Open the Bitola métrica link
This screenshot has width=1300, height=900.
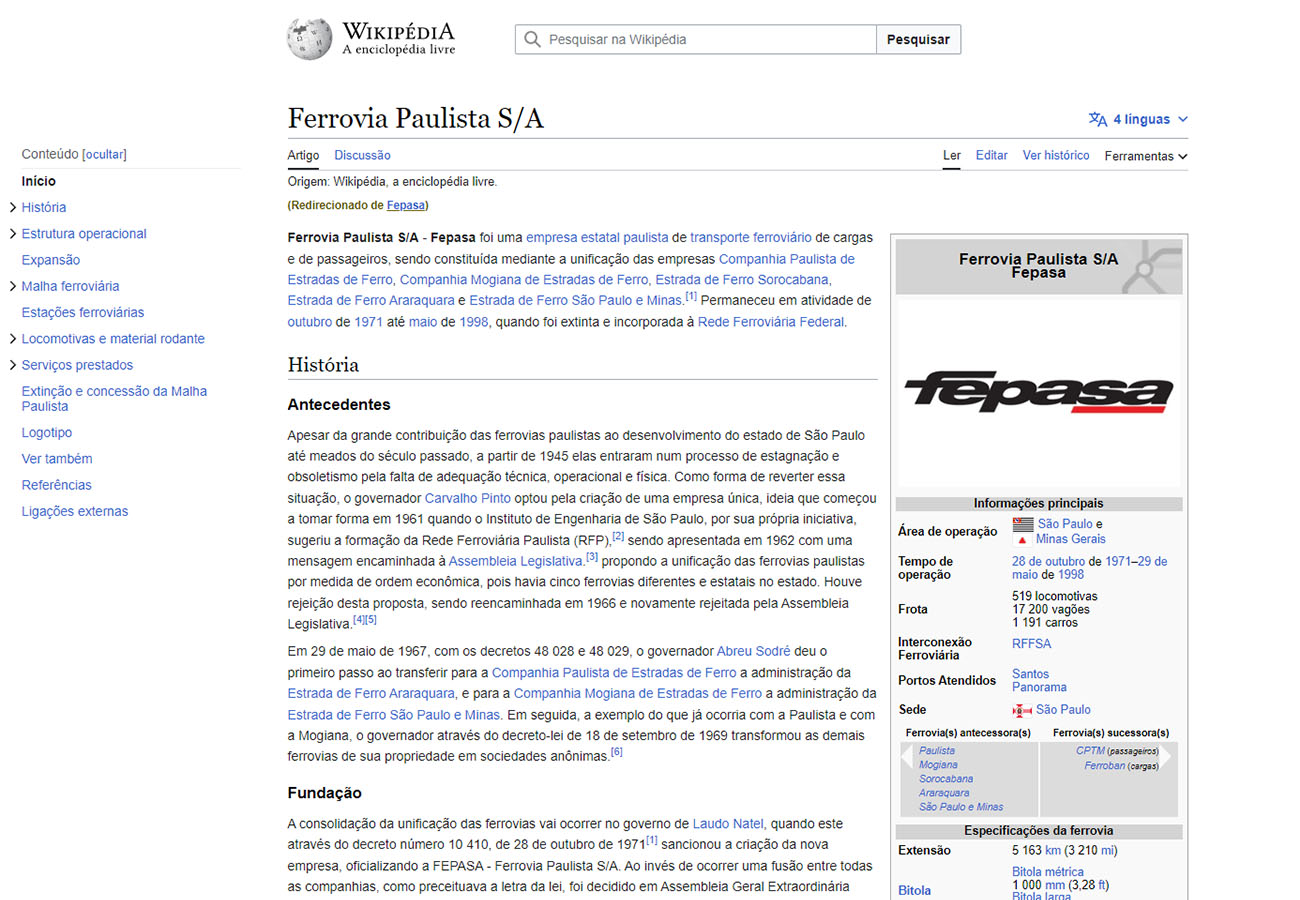pos(1047,872)
